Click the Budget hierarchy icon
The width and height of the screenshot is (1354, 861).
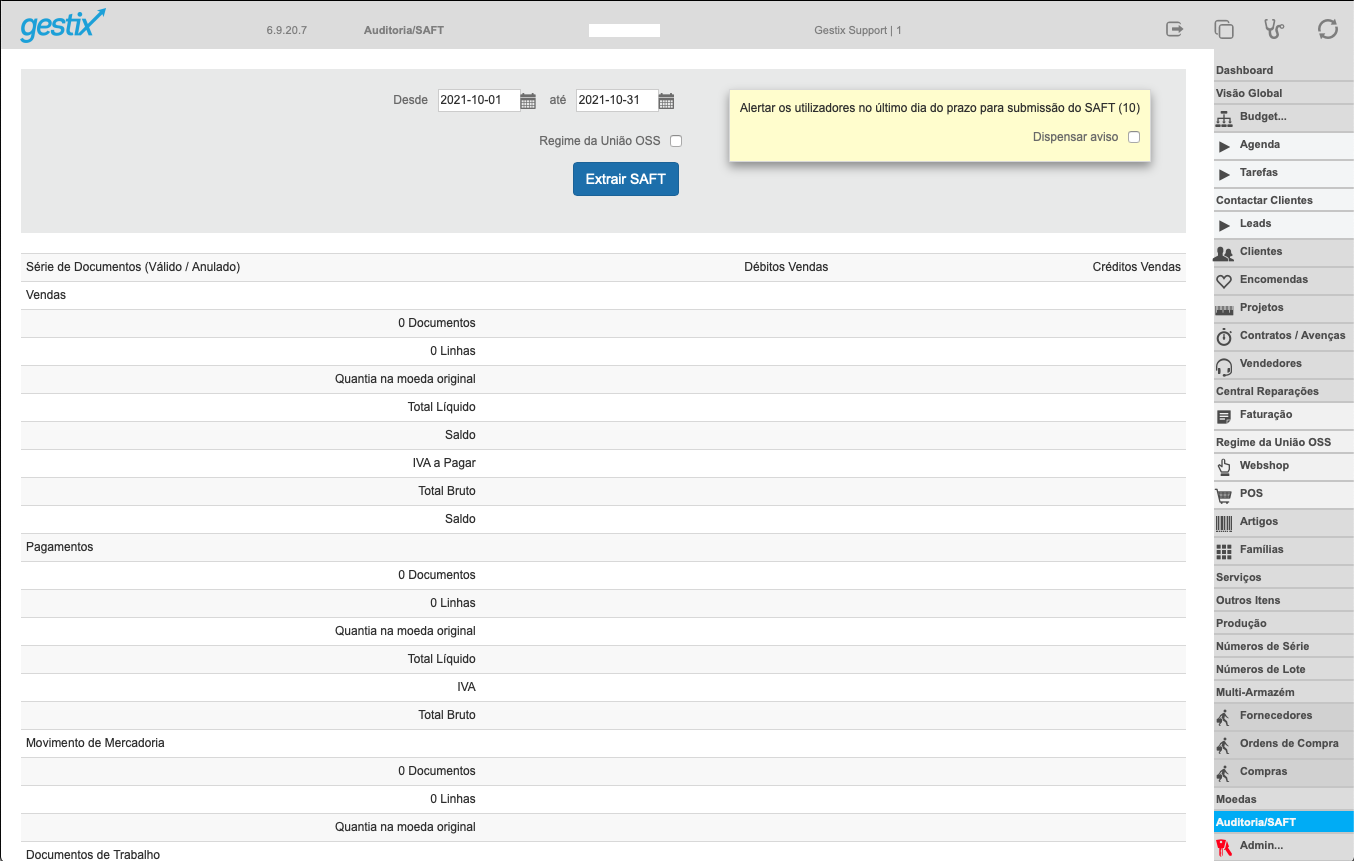click(x=1224, y=118)
